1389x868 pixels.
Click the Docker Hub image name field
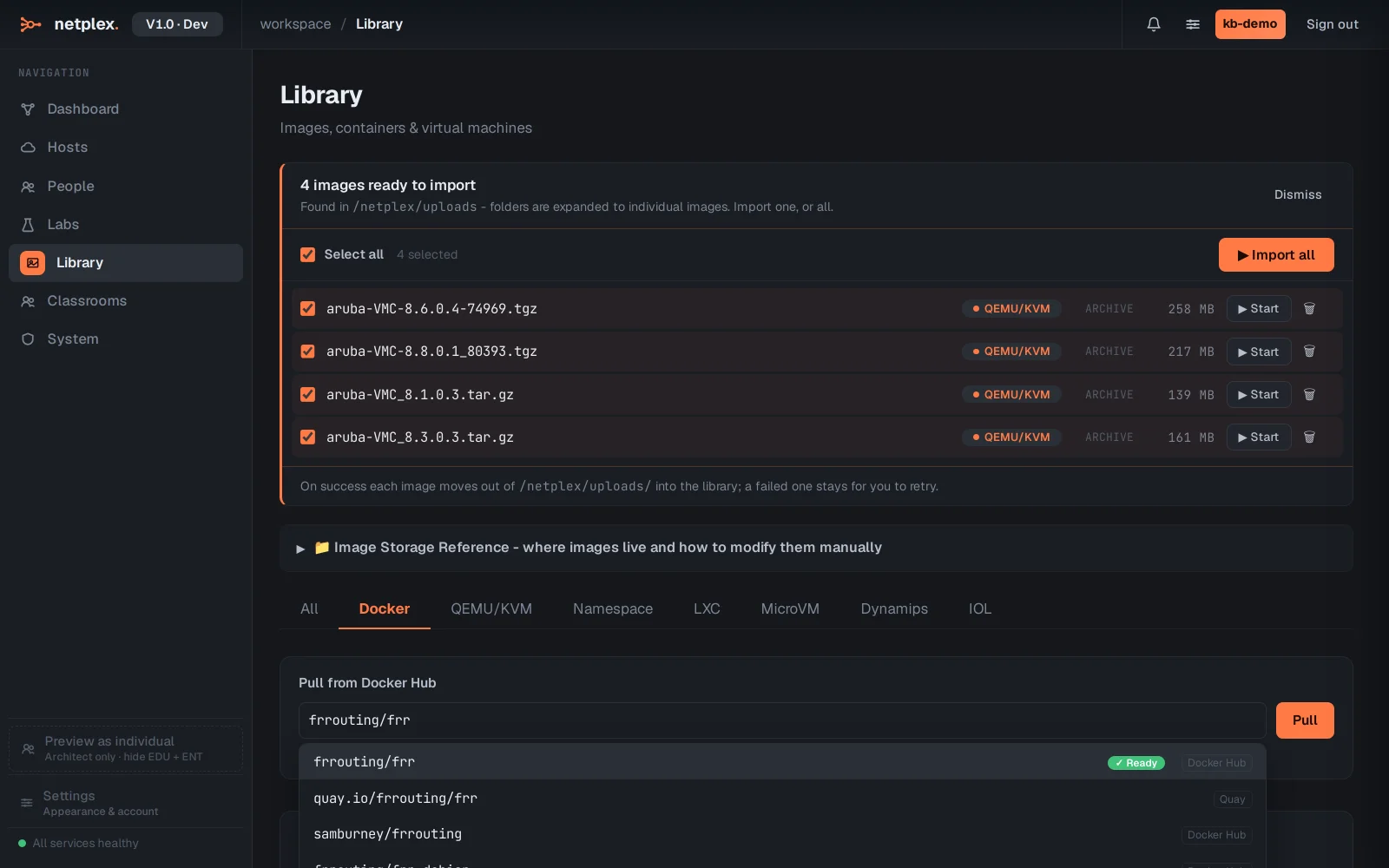pyautogui.click(x=782, y=720)
